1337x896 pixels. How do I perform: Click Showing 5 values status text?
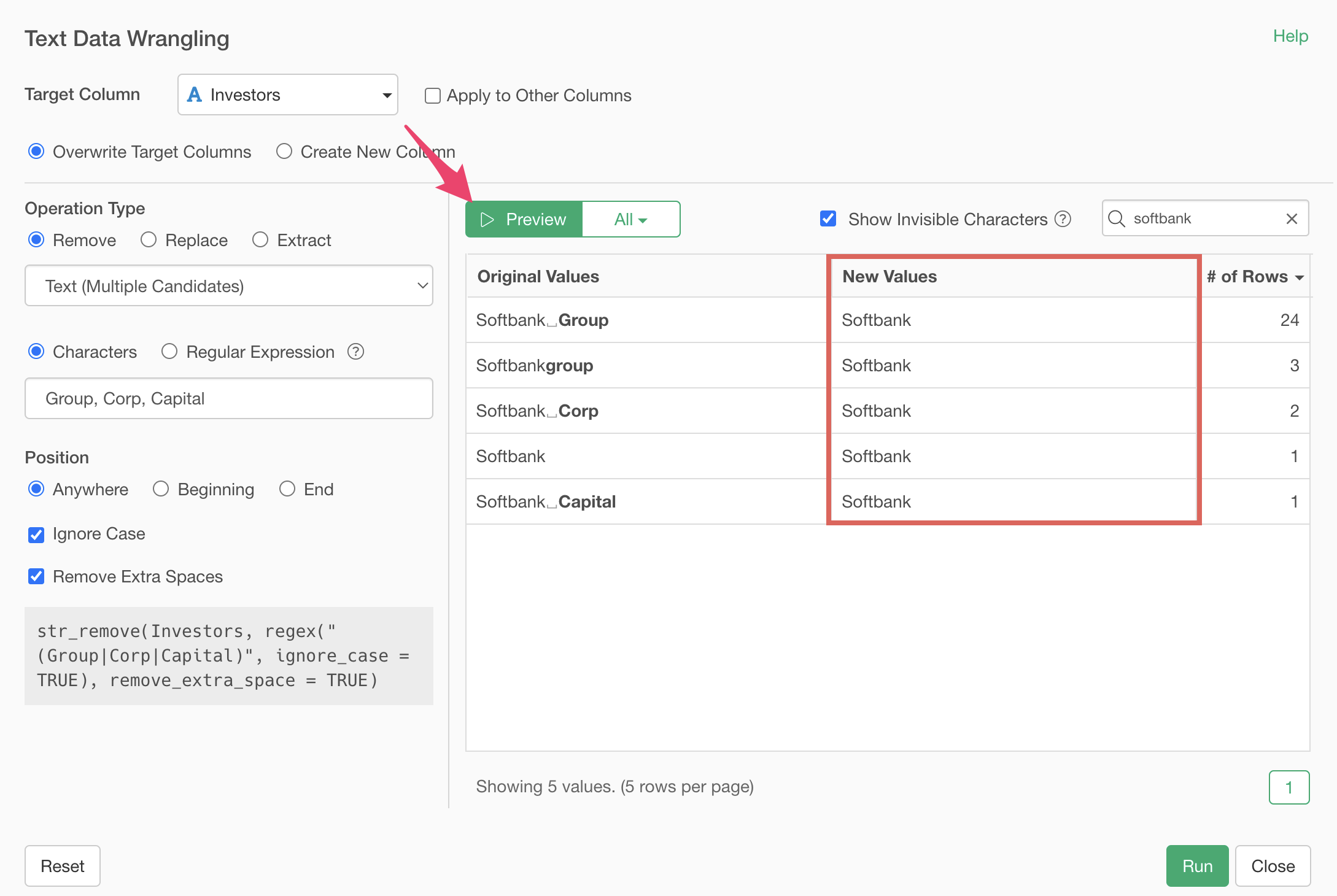pos(614,787)
